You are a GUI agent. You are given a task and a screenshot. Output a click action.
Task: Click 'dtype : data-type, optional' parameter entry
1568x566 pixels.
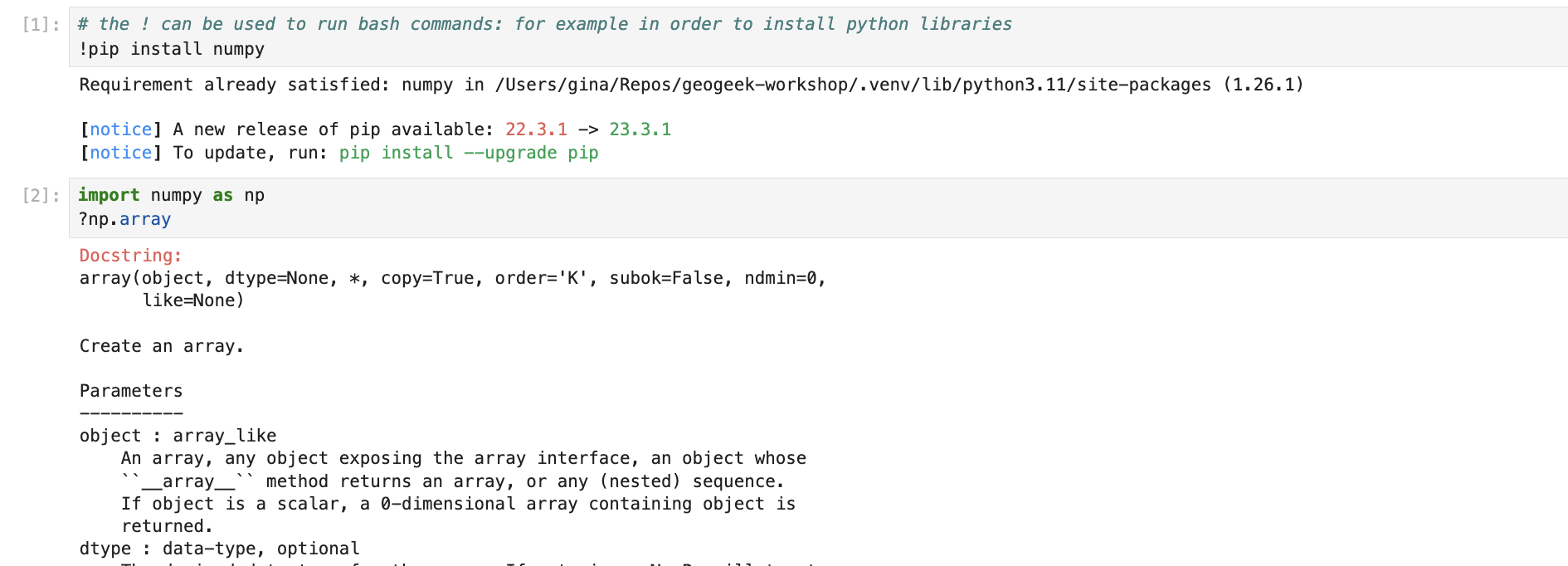tap(220, 549)
